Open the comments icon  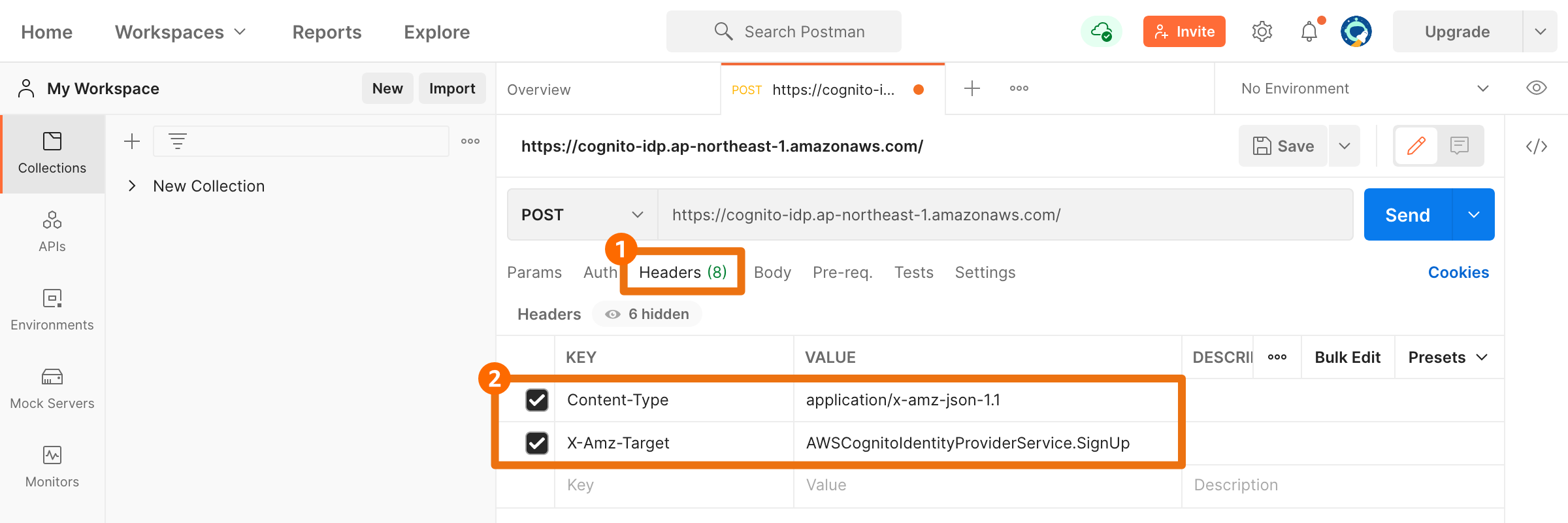[1460, 146]
